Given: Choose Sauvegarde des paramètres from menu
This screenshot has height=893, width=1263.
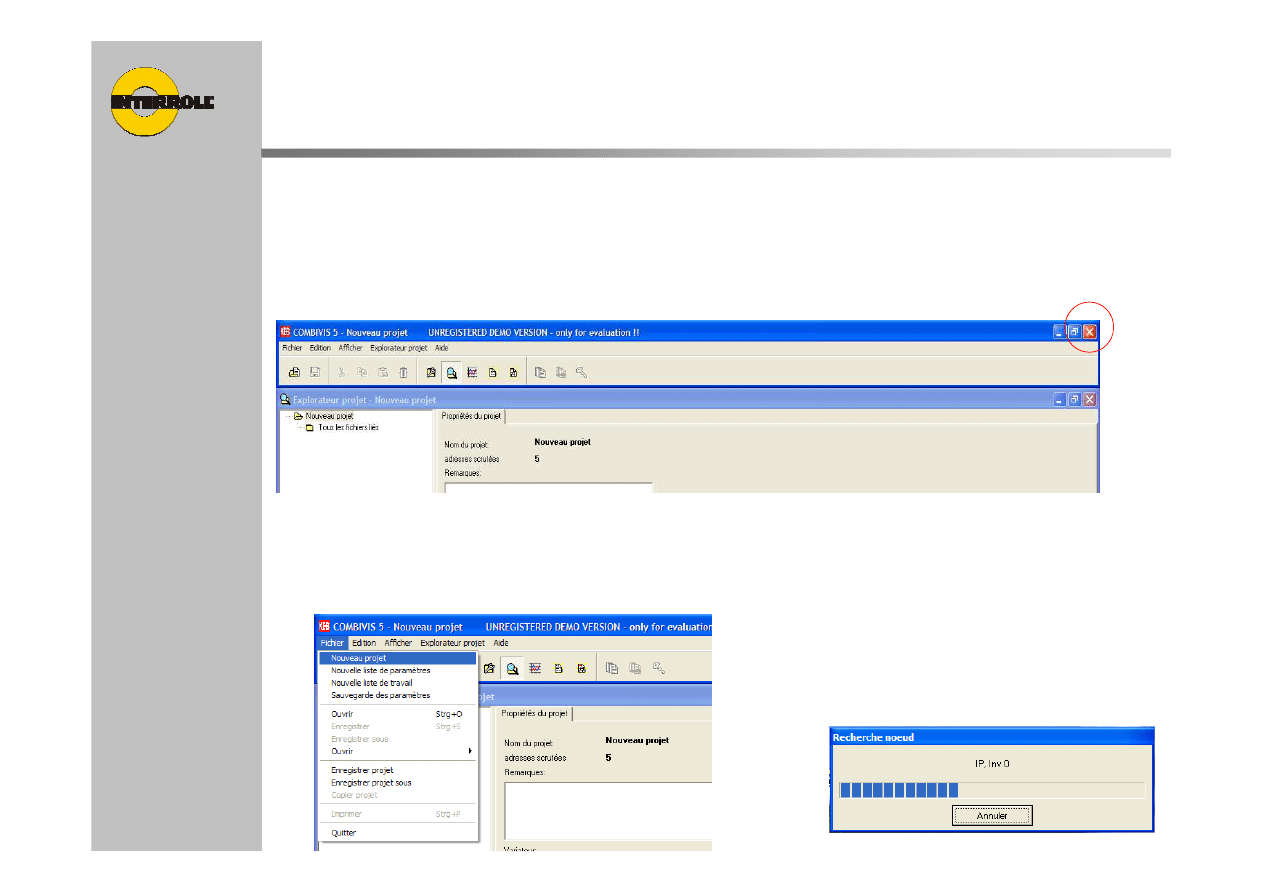Looking at the screenshot, I should point(380,695).
